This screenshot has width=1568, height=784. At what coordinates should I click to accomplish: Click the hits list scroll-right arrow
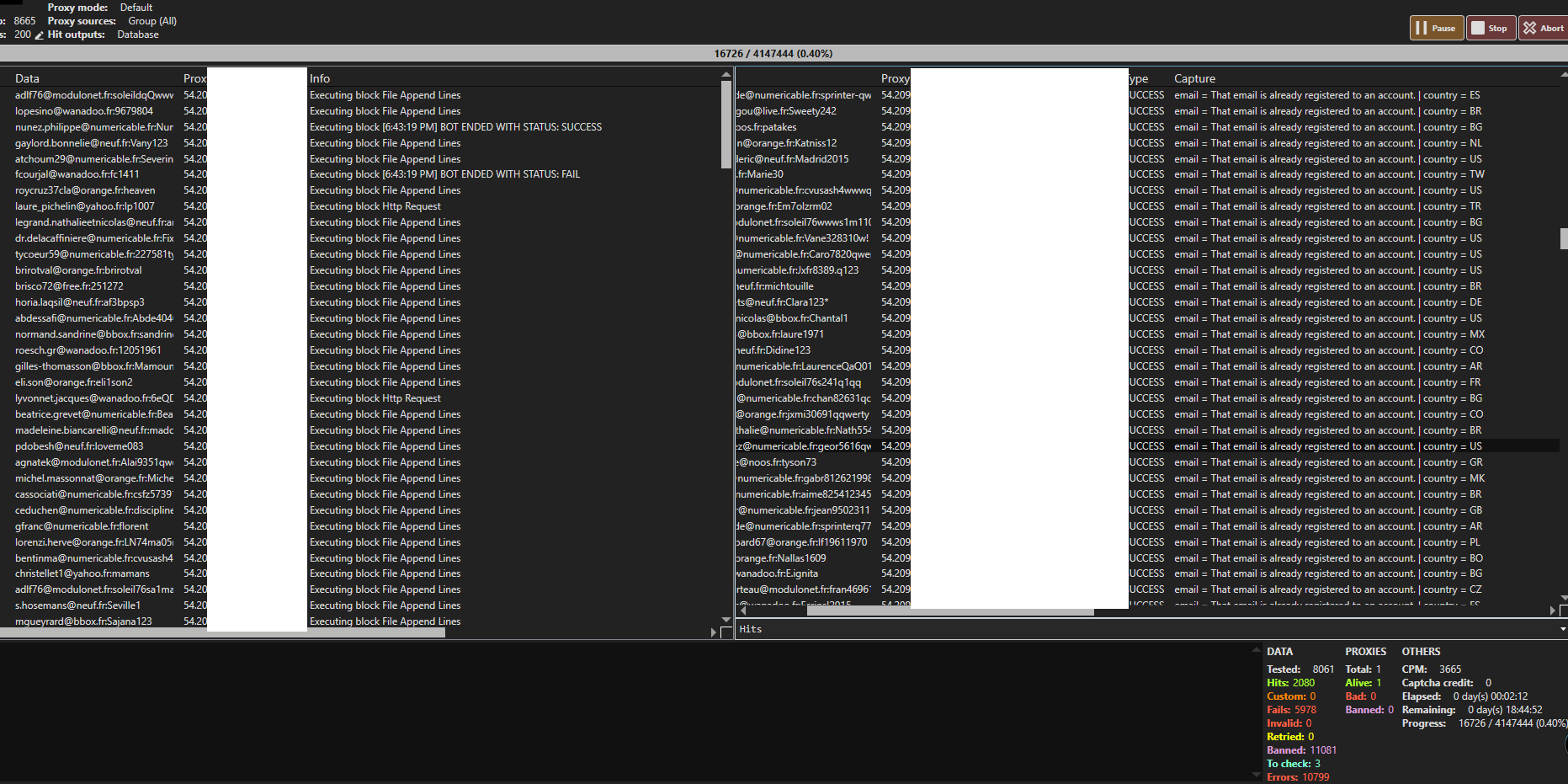pos(1553,611)
